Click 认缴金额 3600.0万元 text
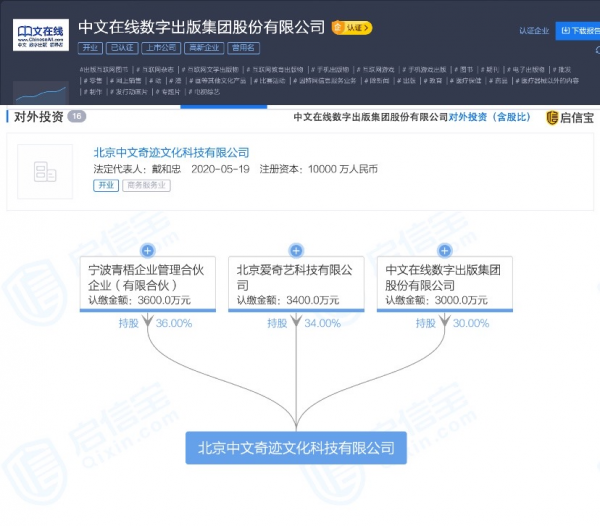 [x=139, y=300]
